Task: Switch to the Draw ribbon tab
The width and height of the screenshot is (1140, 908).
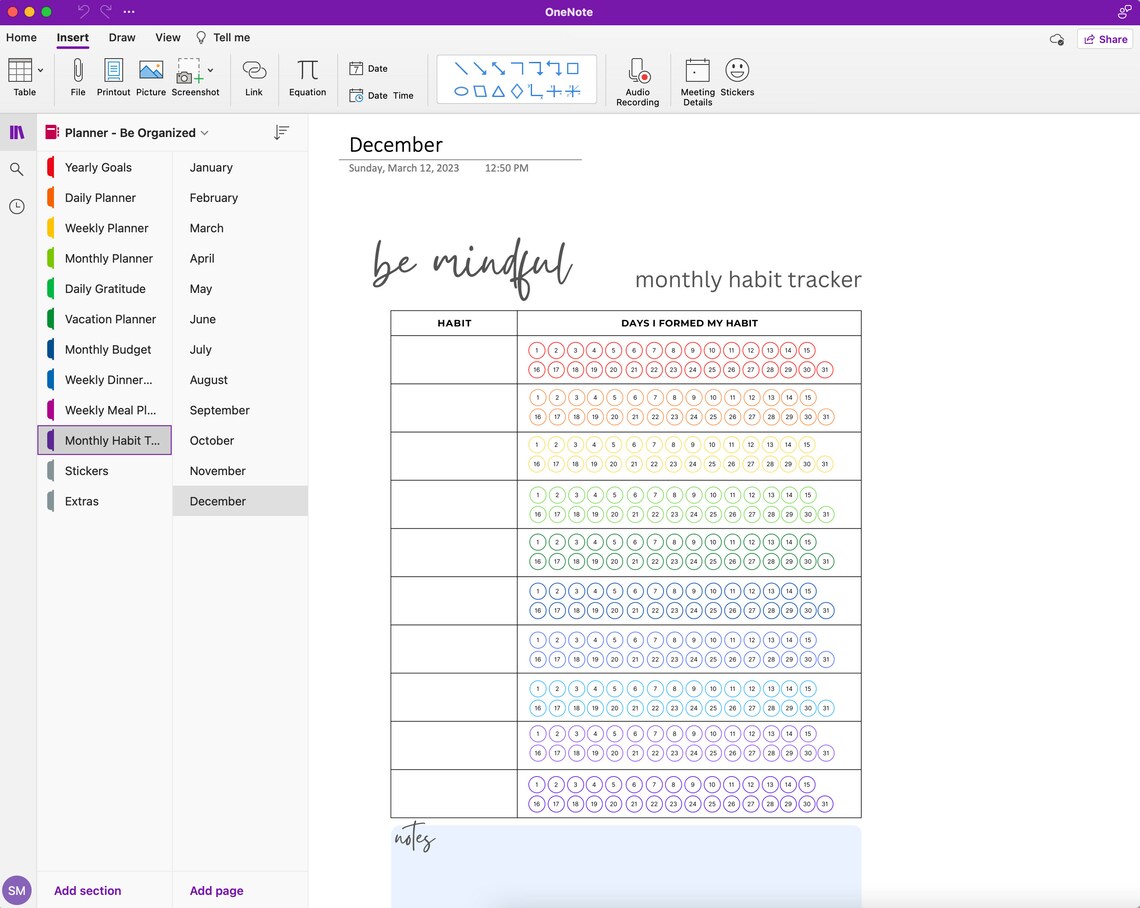Action: tap(122, 37)
